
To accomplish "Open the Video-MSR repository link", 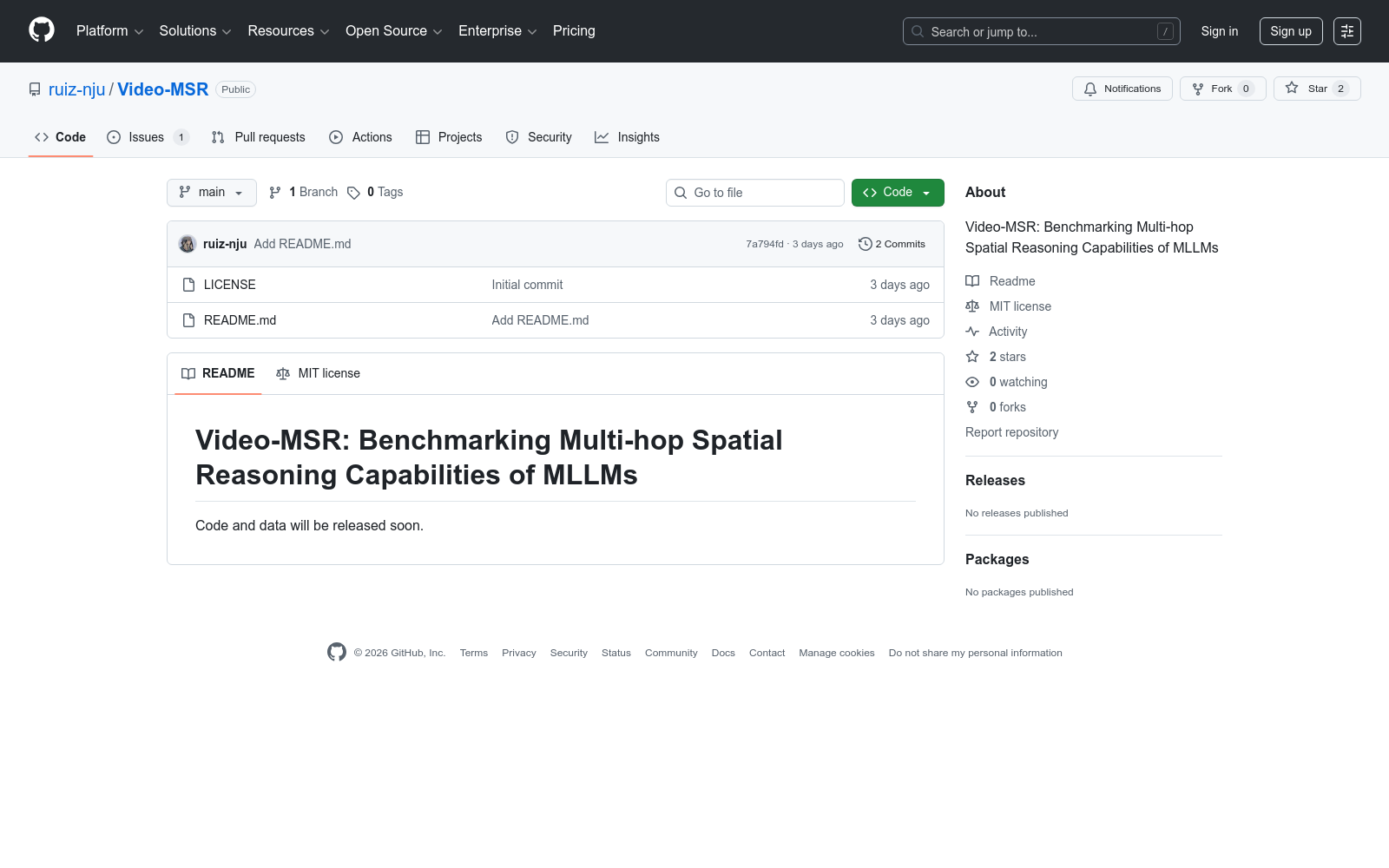I will tap(162, 89).
